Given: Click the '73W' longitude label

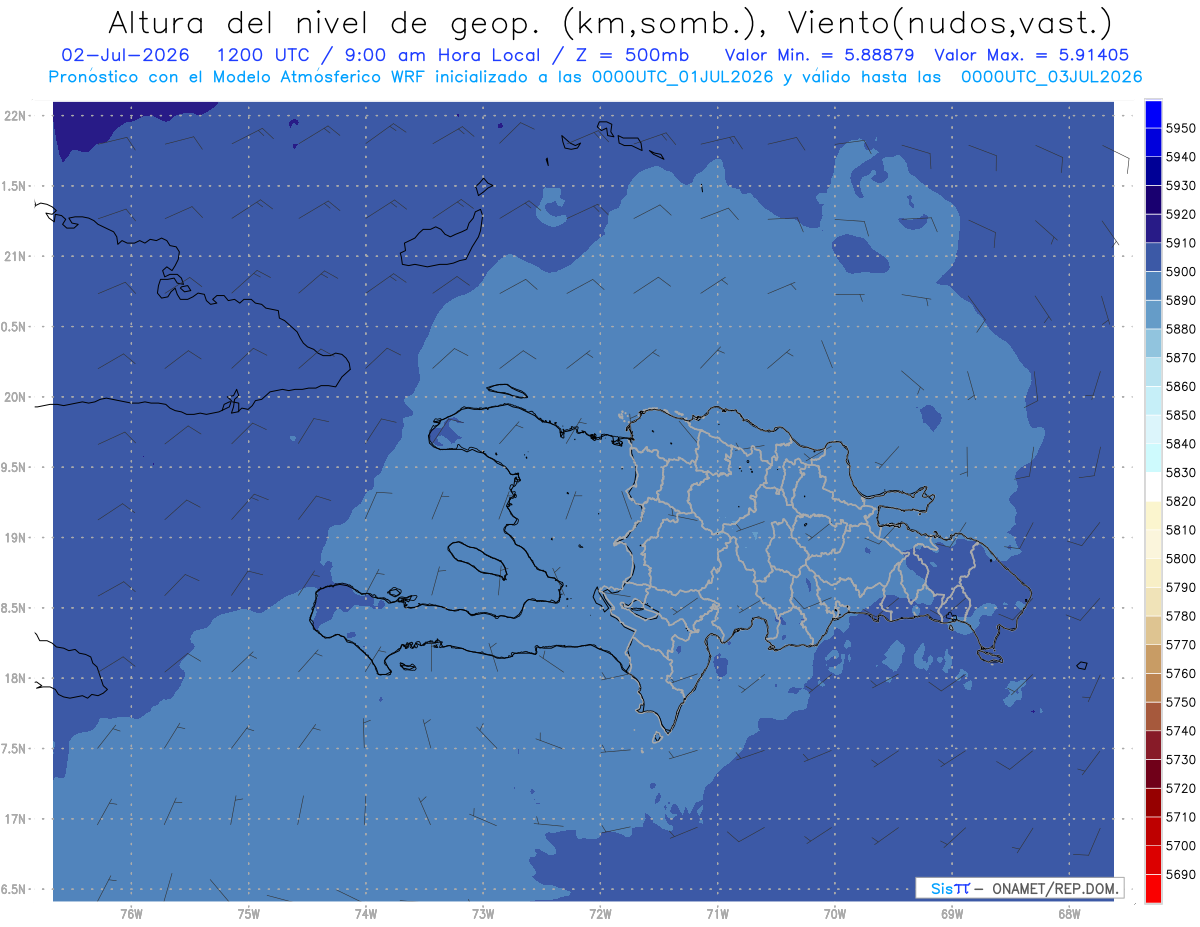Looking at the screenshot, I should [483, 913].
